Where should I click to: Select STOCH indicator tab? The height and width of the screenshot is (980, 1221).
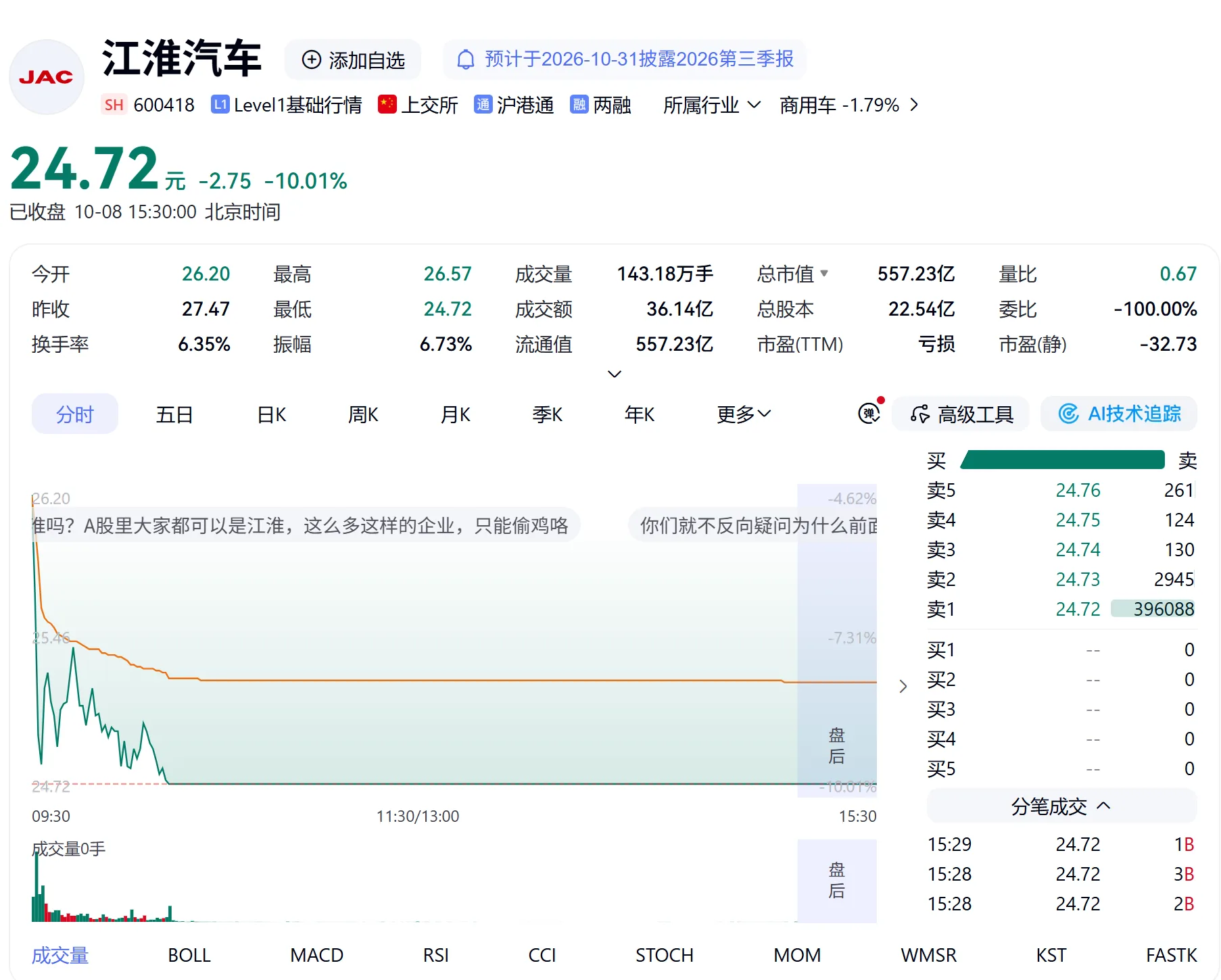665,955
